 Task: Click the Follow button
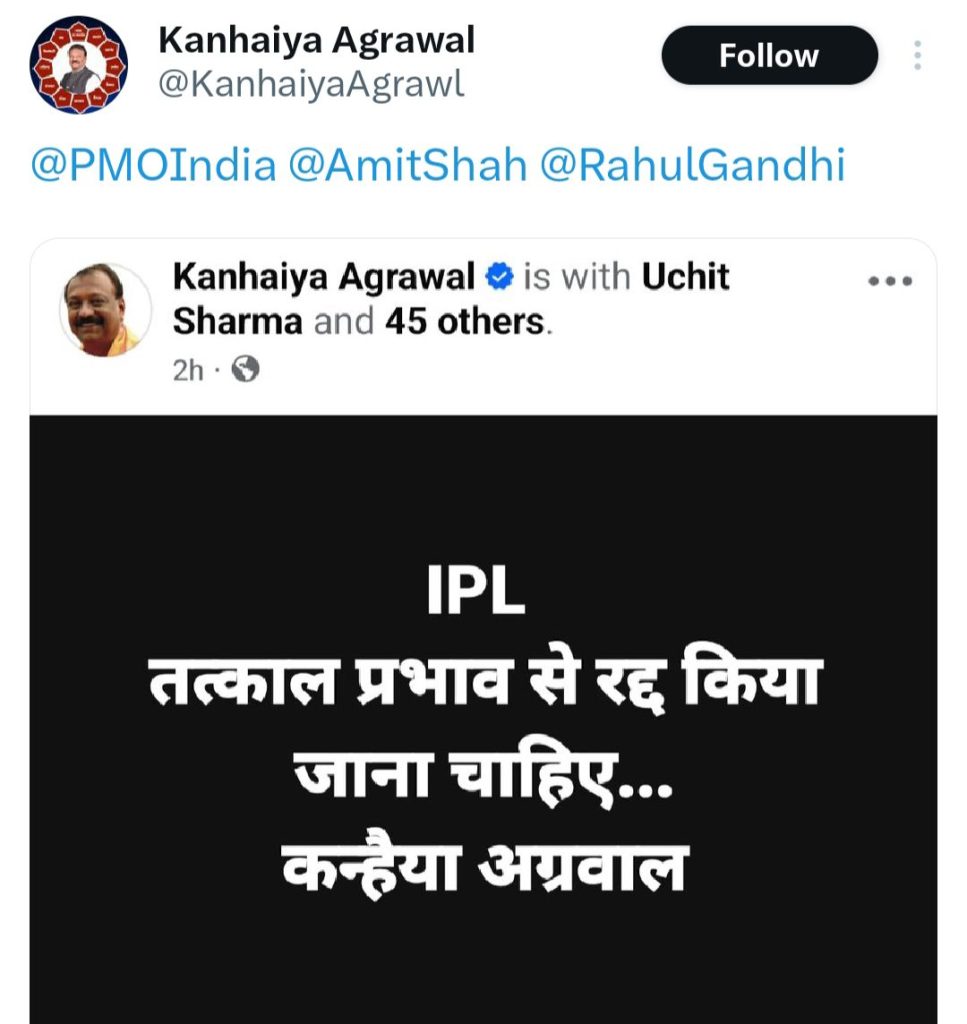[x=769, y=56]
